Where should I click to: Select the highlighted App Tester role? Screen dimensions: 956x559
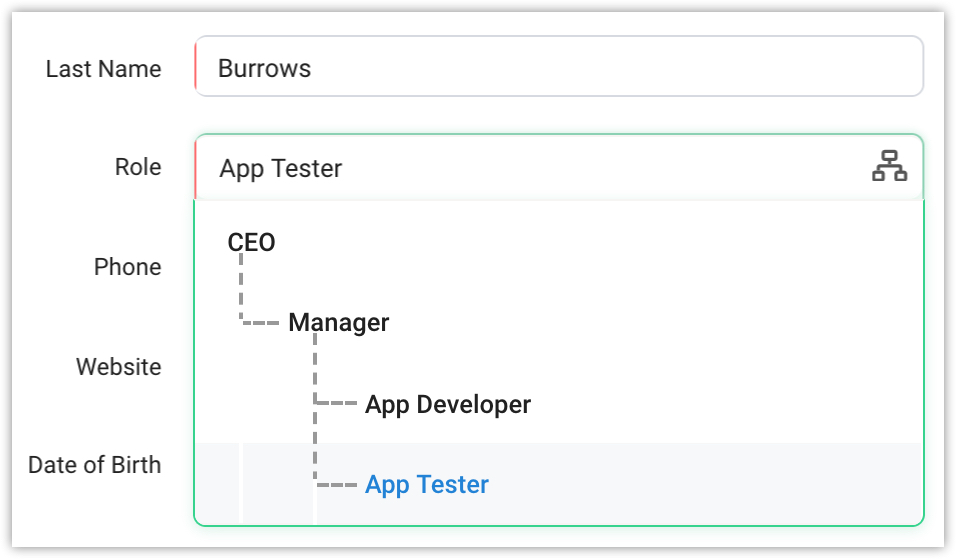(x=426, y=485)
